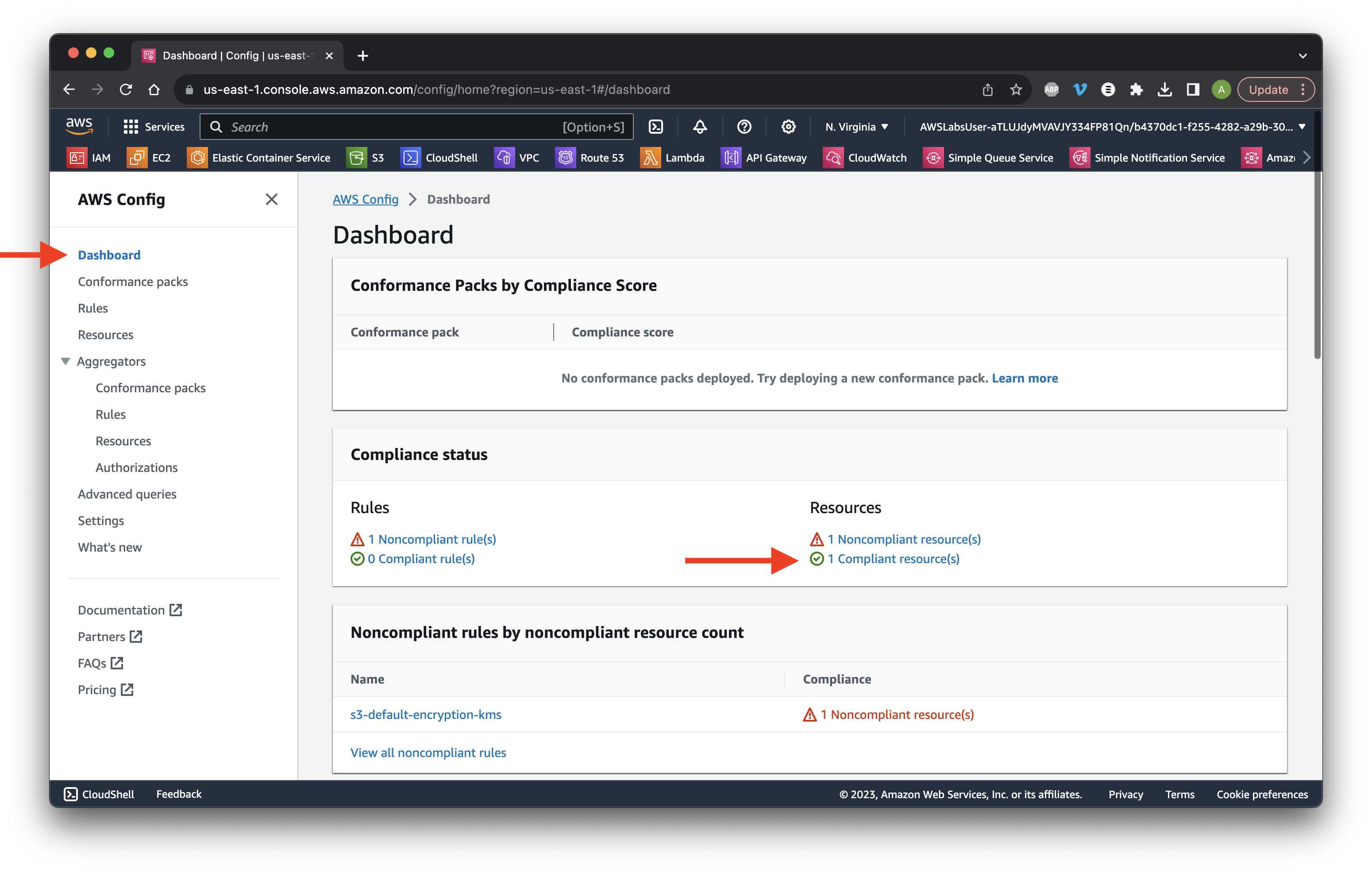
Task: Open the browser tab list chevron
Action: [1303, 56]
